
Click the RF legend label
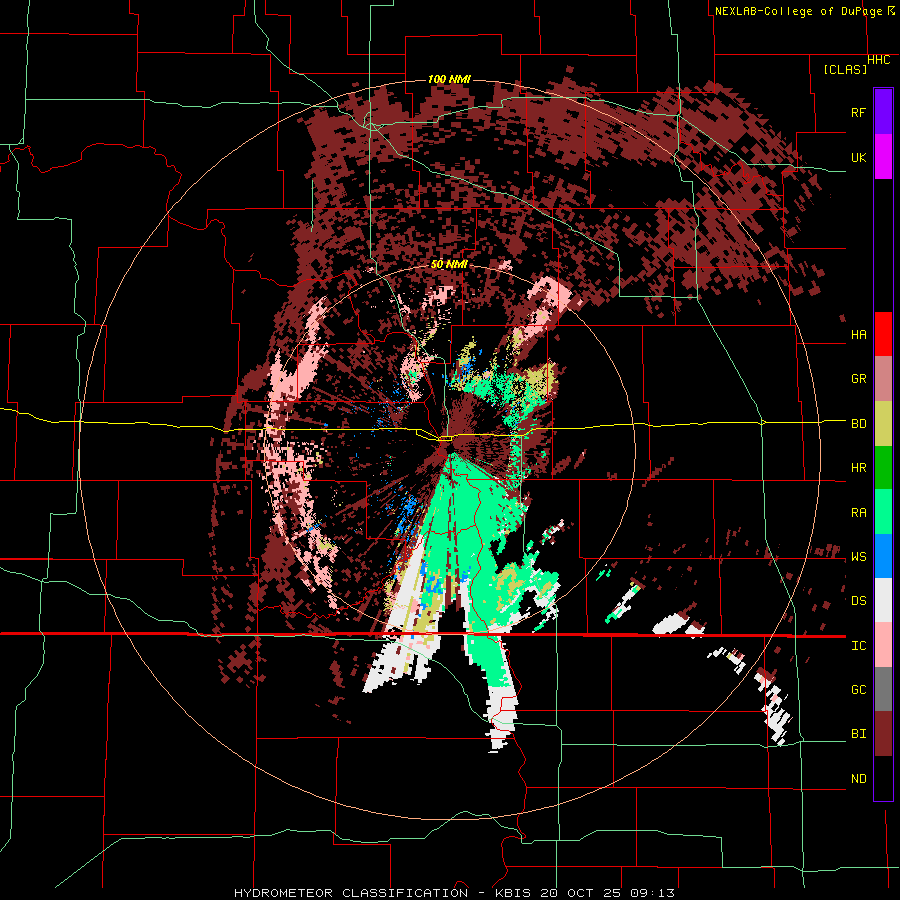(859, 112)
